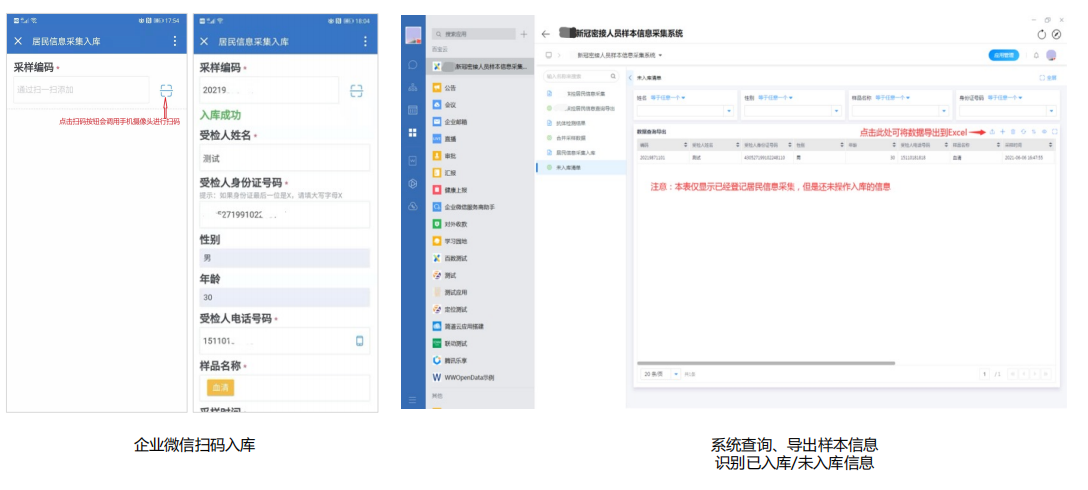Open the 腾讯乐享 app

[x=458, y=360]
